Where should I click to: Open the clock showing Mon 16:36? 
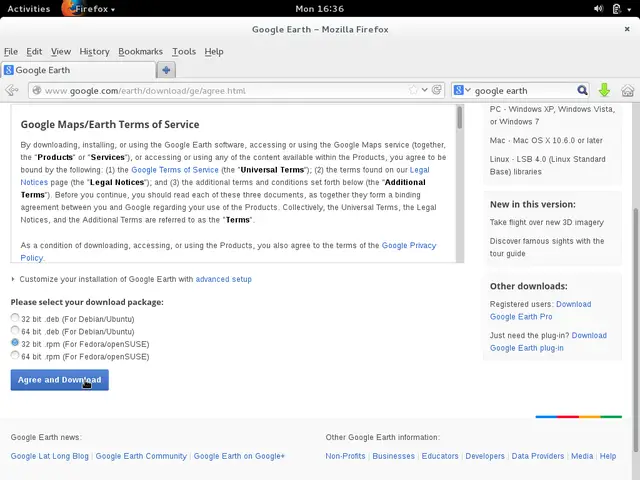tap(320, 9)
